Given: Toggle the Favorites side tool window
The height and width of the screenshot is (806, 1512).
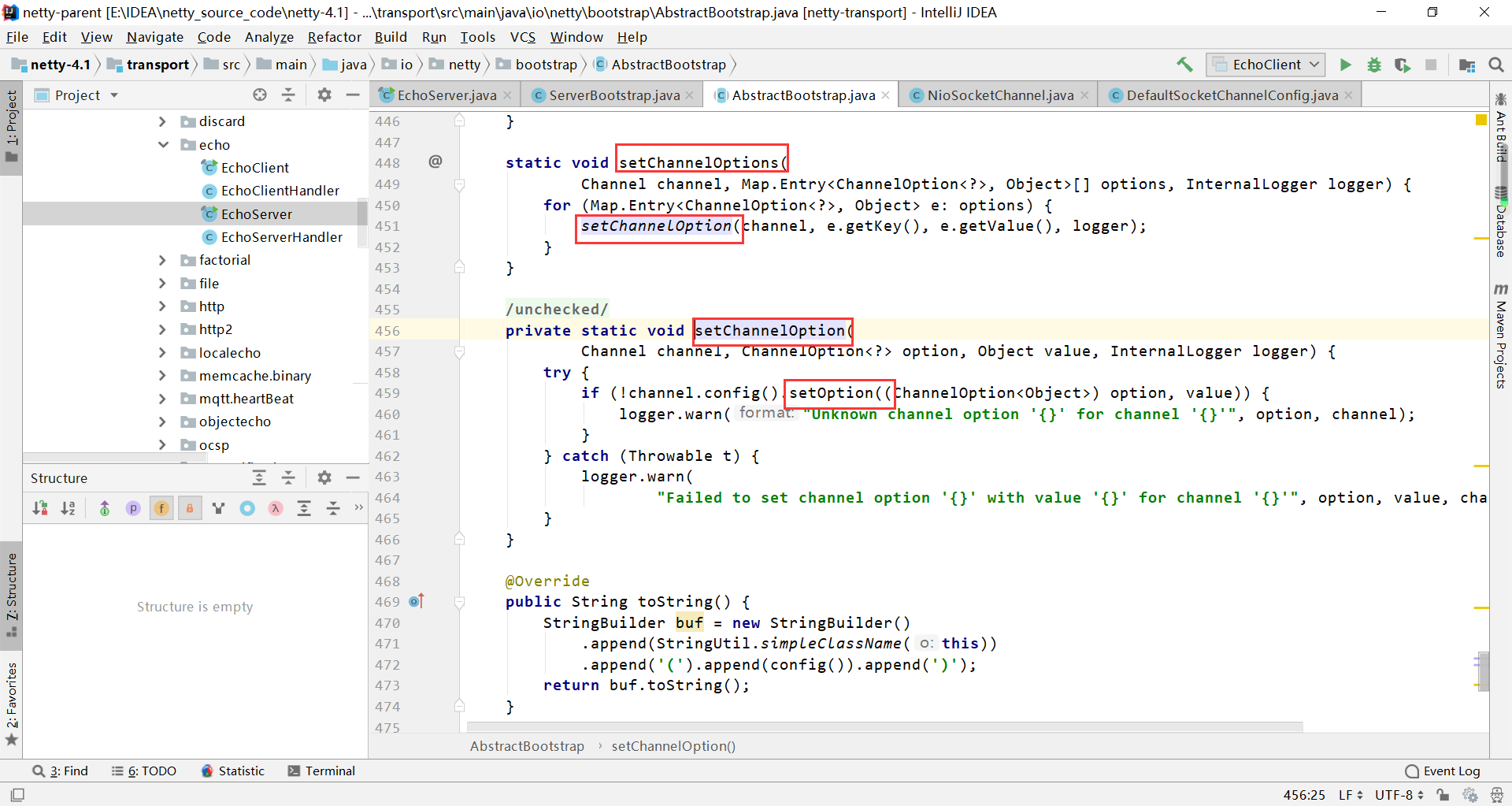Looking at the screenshot, I should pos(11,704).
